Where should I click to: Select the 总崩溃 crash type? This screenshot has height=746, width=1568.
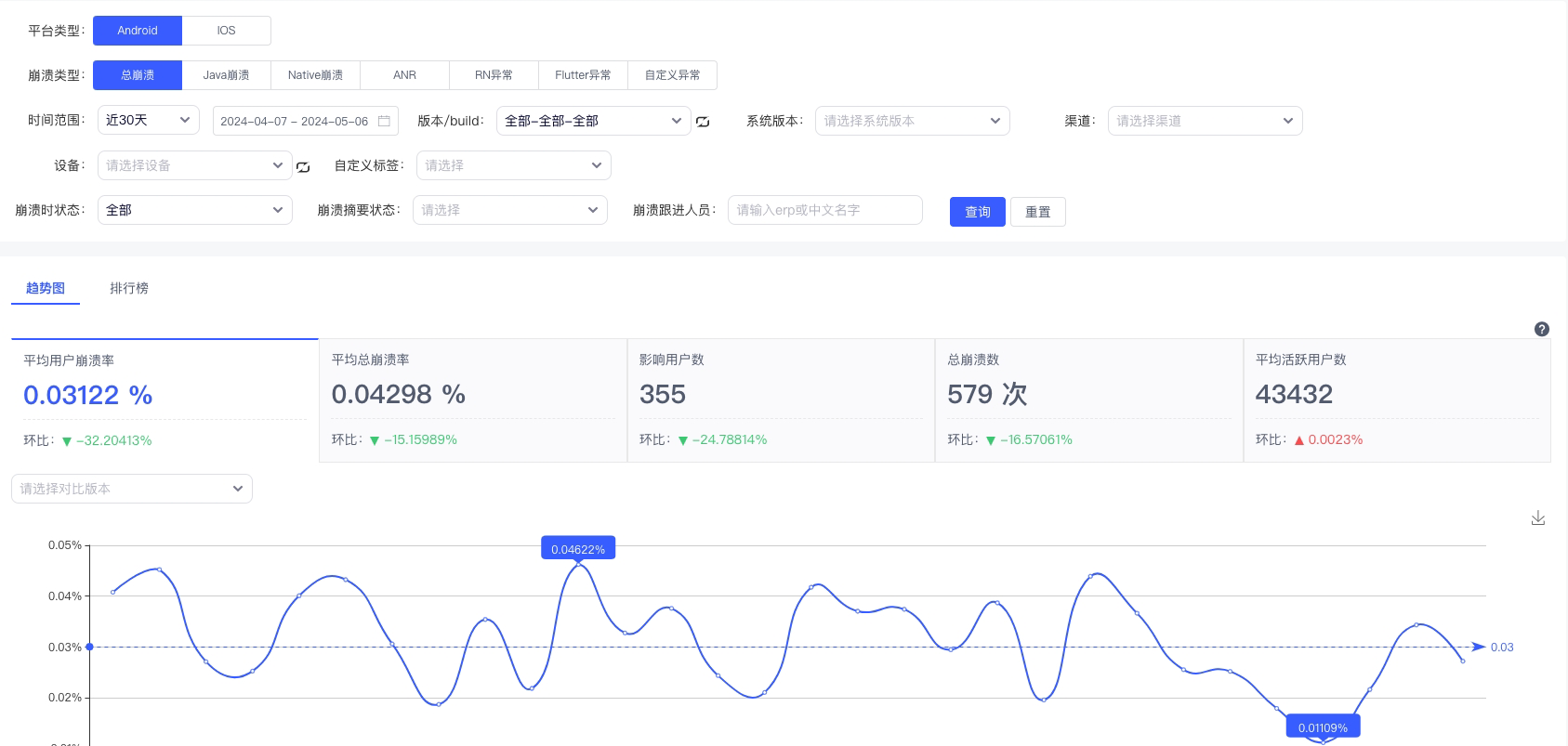(x=138, y=75)
